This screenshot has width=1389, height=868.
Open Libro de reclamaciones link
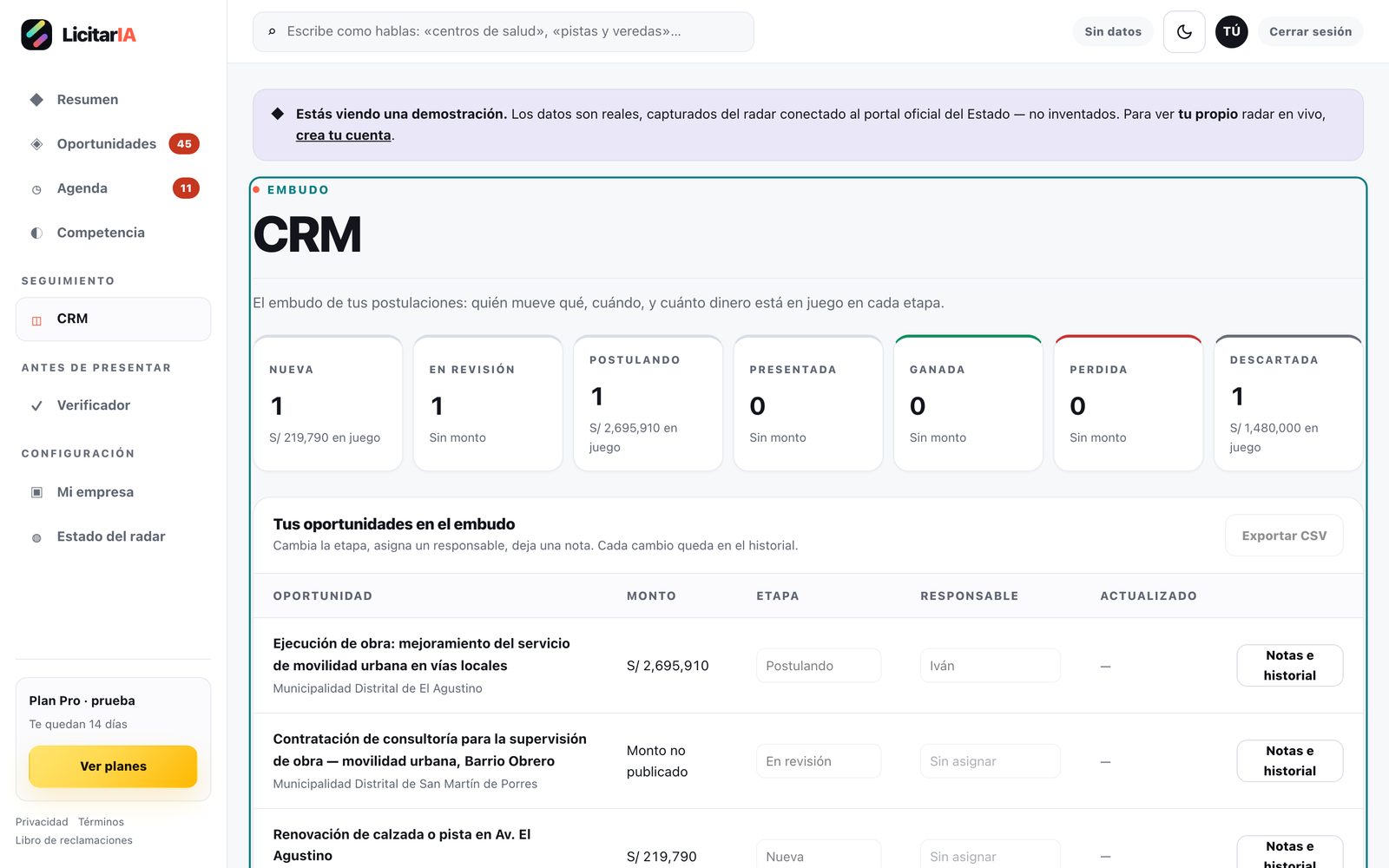click(74, 840)
